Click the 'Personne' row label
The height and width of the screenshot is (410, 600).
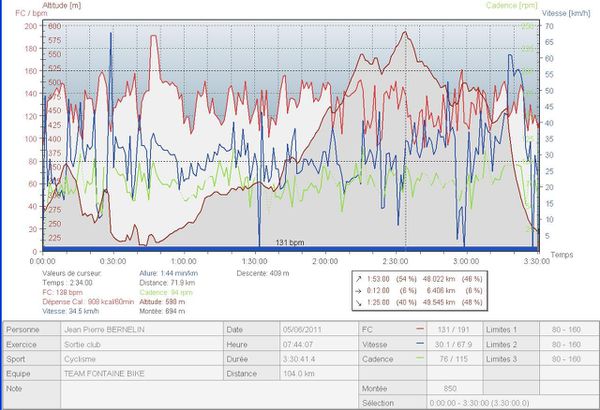(x=23, y=330)
